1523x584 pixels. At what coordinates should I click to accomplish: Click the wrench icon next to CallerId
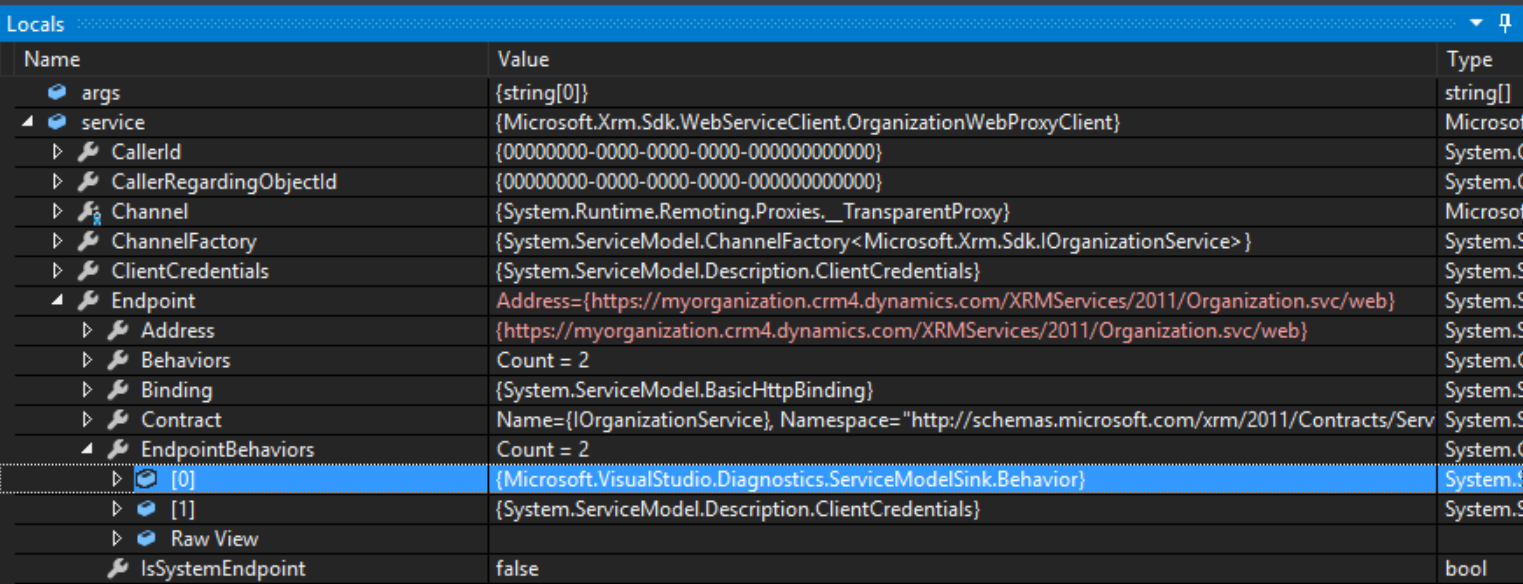click(88, 153)
